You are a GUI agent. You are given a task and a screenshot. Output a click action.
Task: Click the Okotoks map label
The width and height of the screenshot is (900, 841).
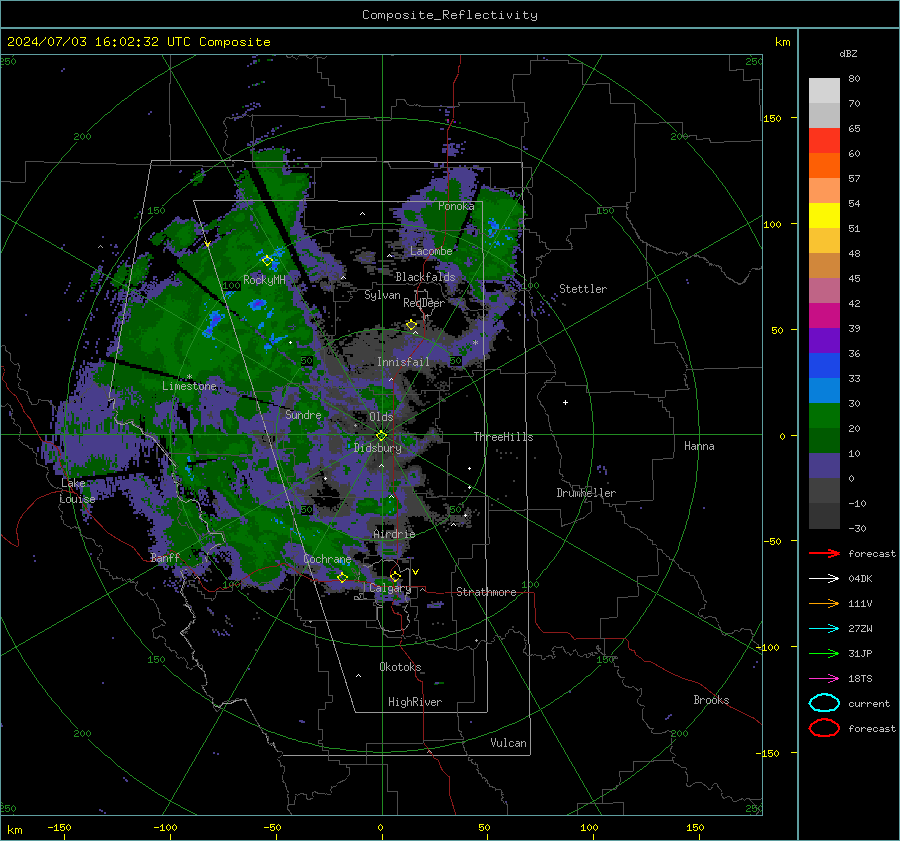(x=400, y=666)
